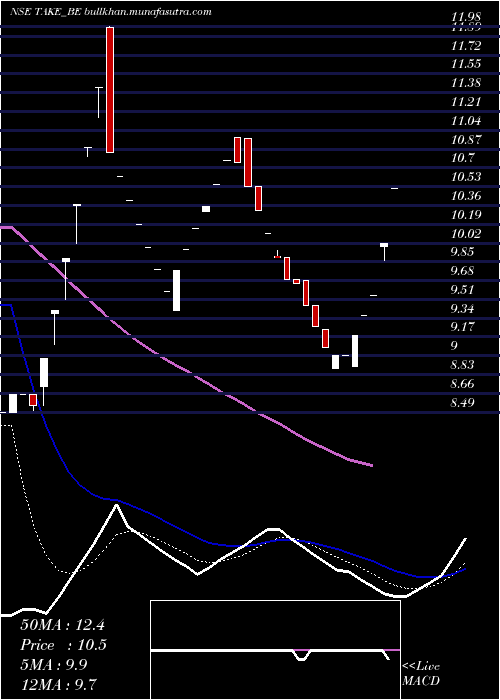The image size is (500, 700).
Task: Click the 8.66 price axis label
Action: pos(463,384)
